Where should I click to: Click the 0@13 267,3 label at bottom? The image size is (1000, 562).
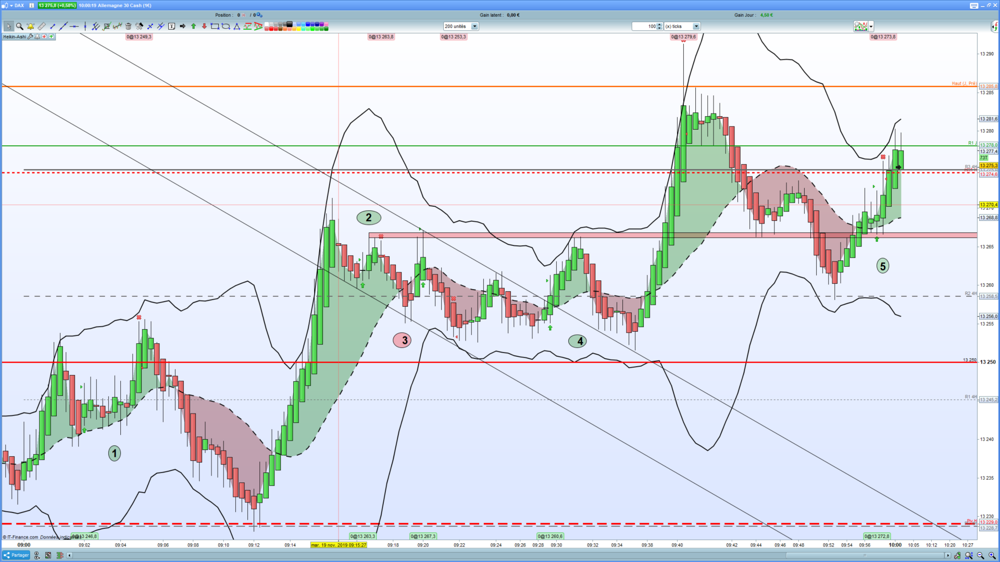click(423, 536)
